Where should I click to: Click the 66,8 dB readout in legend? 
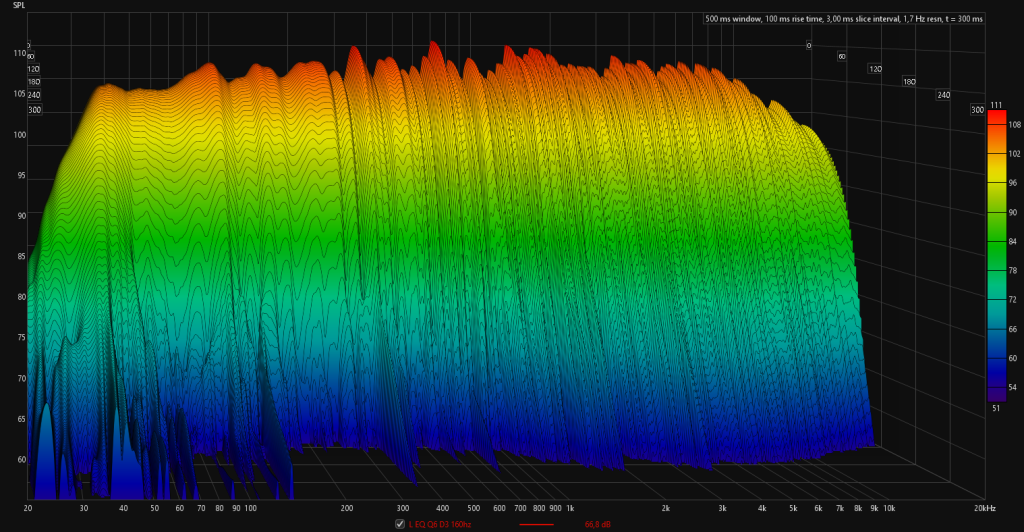(598, 523)
